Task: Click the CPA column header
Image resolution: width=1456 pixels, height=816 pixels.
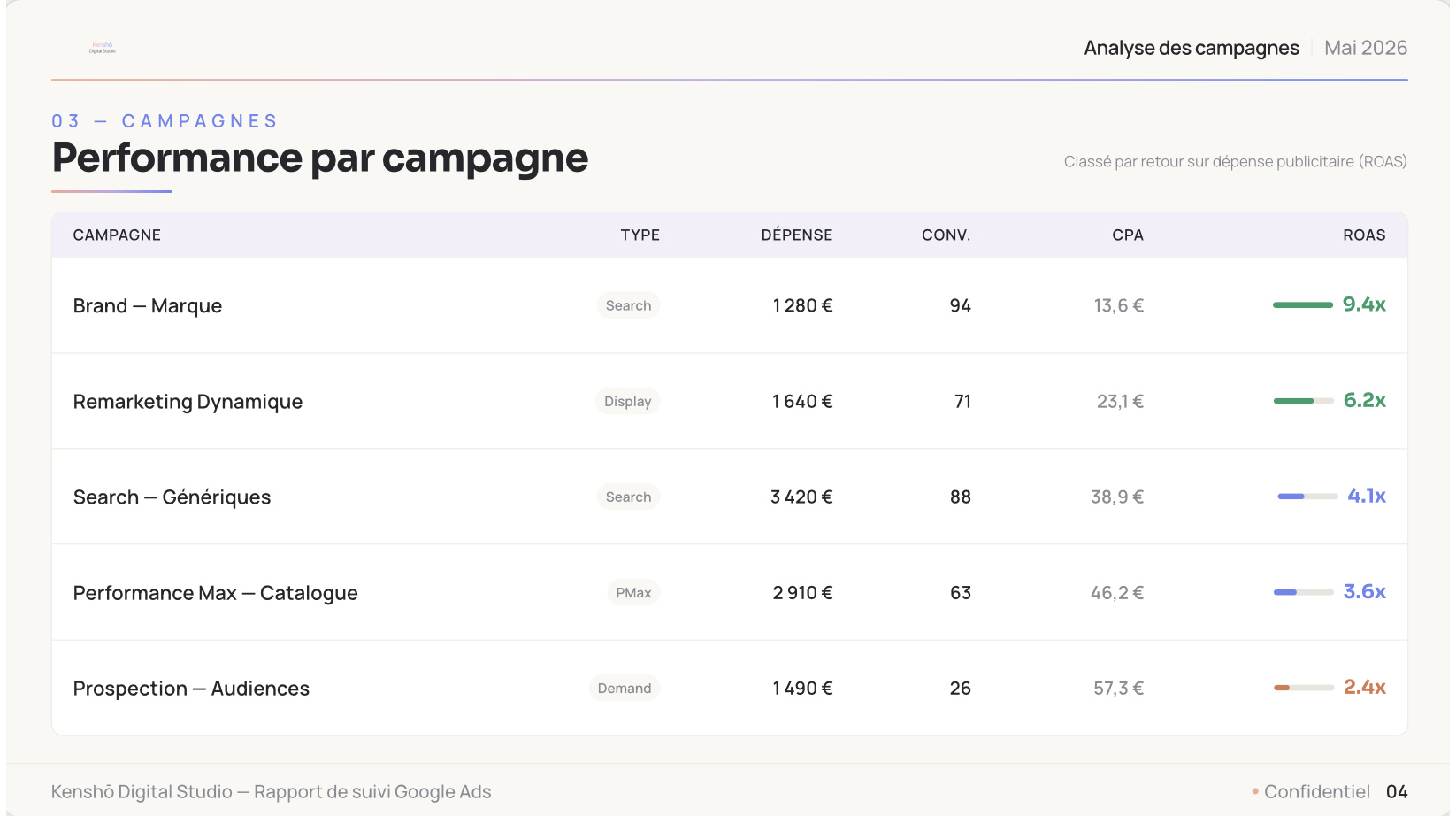Action: click(x=1128, y=235)
